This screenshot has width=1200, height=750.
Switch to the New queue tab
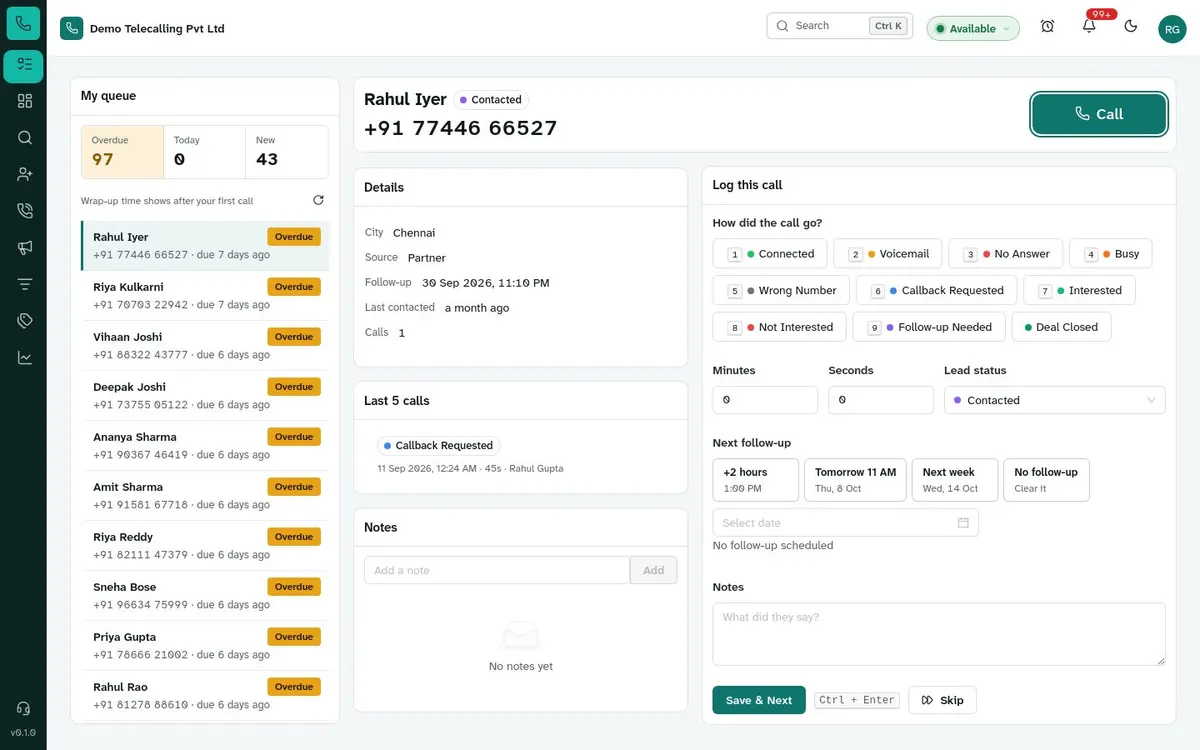tap(287, 152)
